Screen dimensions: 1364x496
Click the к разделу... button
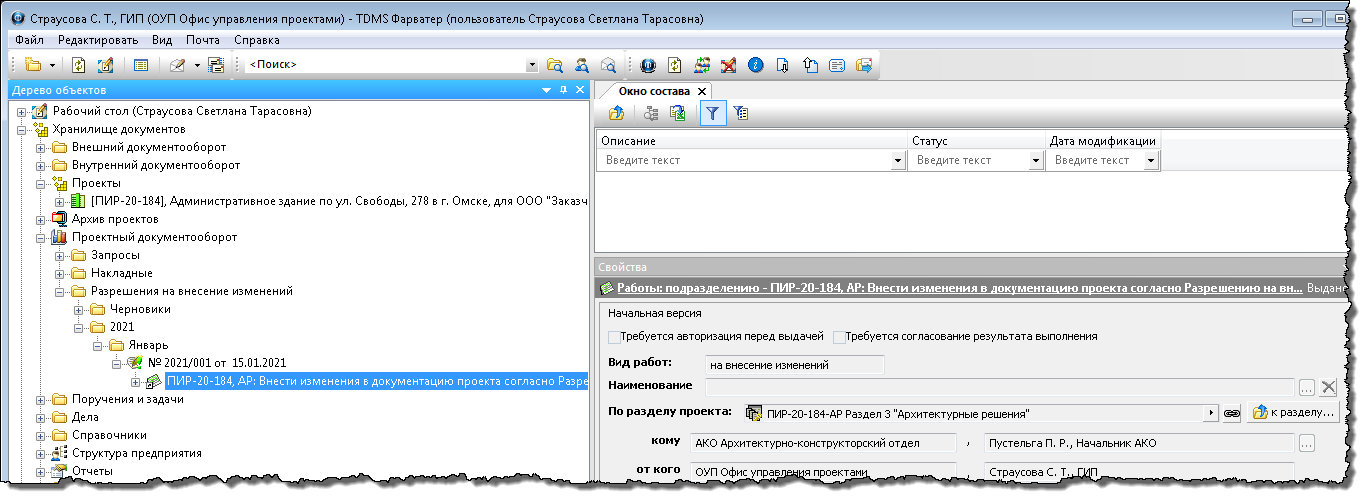(x=1292, y=412)
